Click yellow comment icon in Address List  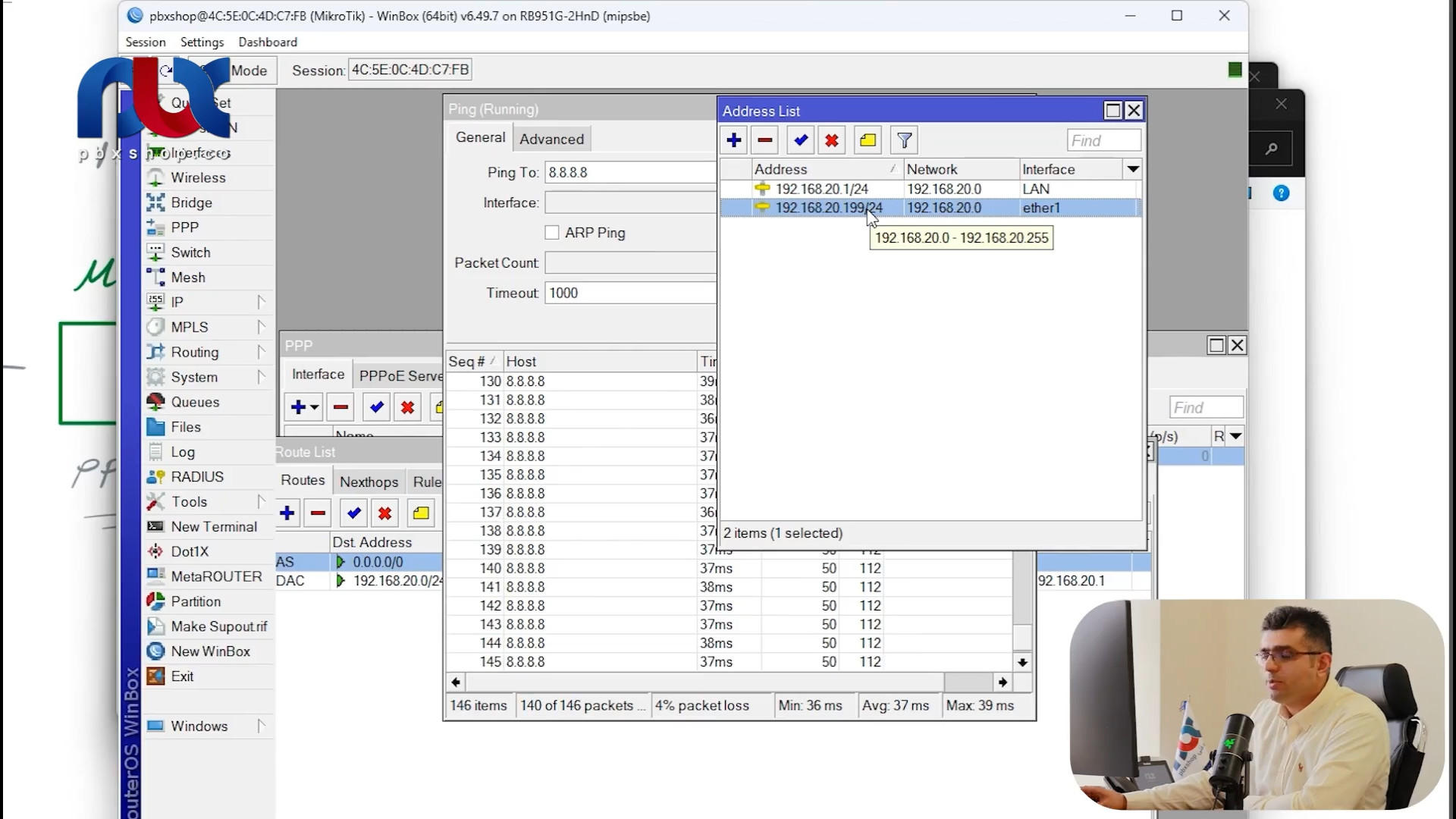tap(868, 140)
